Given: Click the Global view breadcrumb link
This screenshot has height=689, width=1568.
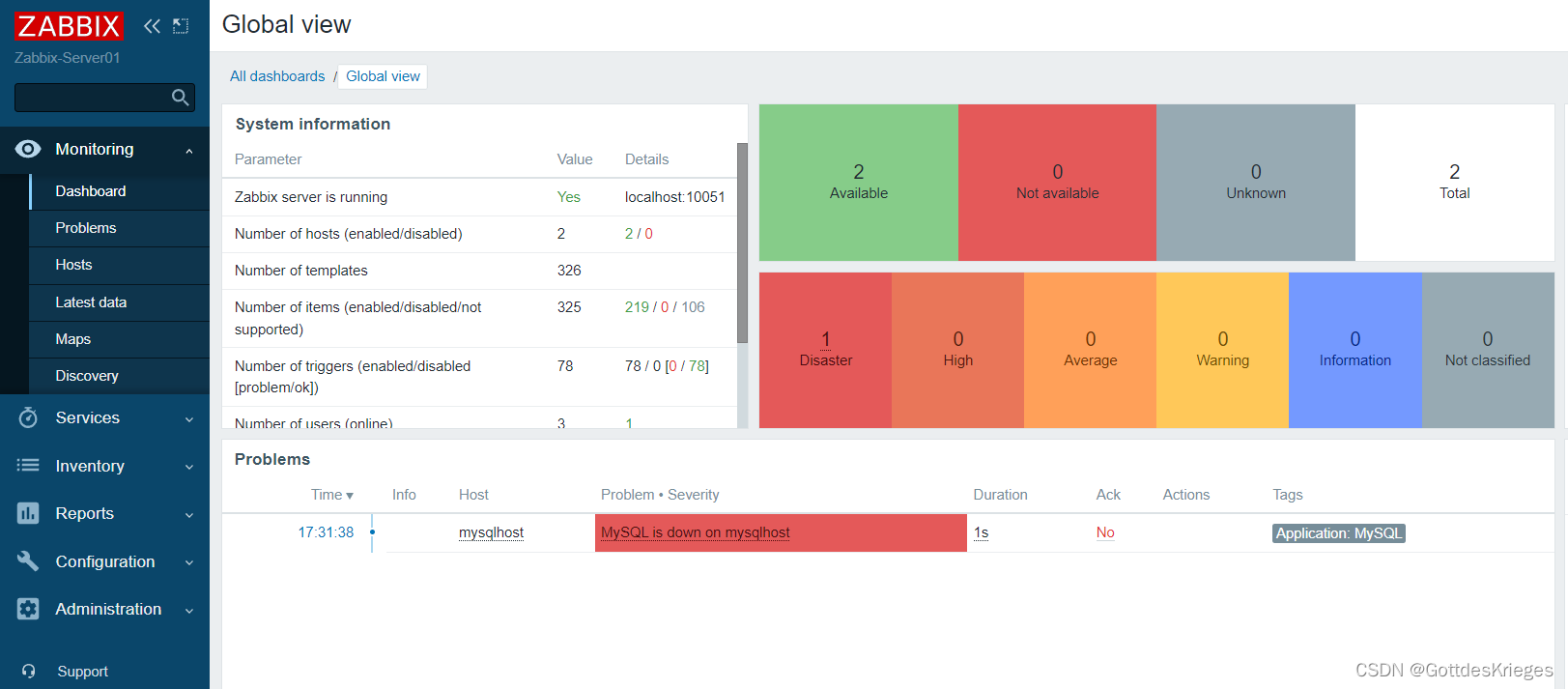Looking at the screenshot, I should coord(383,76).
